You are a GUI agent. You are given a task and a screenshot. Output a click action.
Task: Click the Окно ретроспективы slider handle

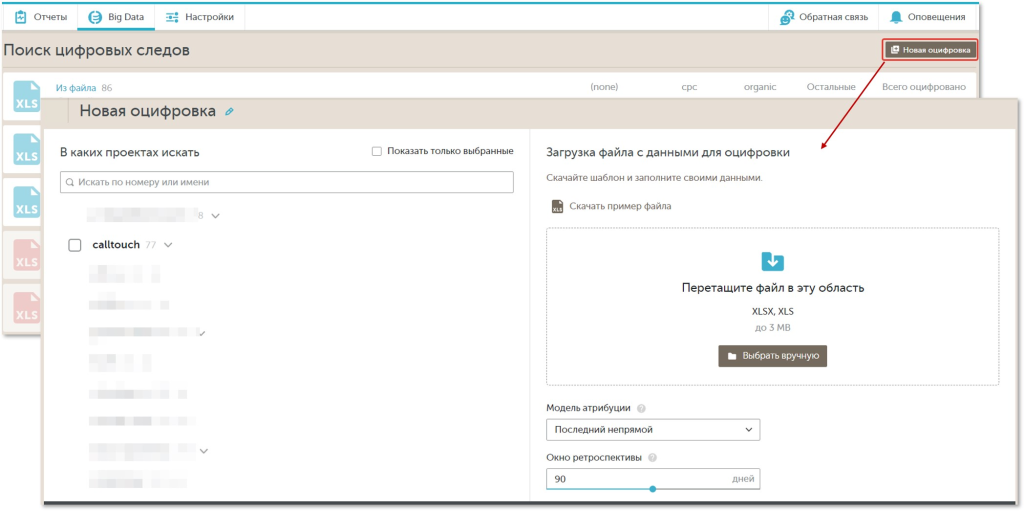coord(653,489)
